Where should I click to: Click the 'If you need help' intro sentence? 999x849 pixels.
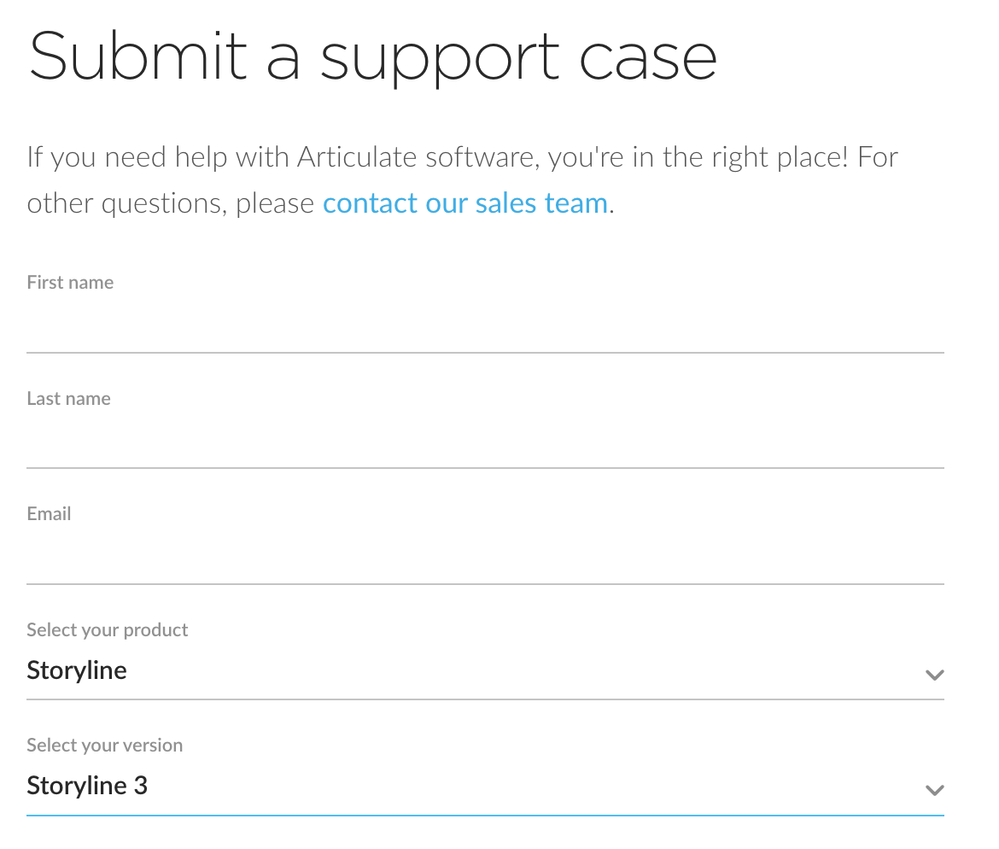tap(160, 157)
